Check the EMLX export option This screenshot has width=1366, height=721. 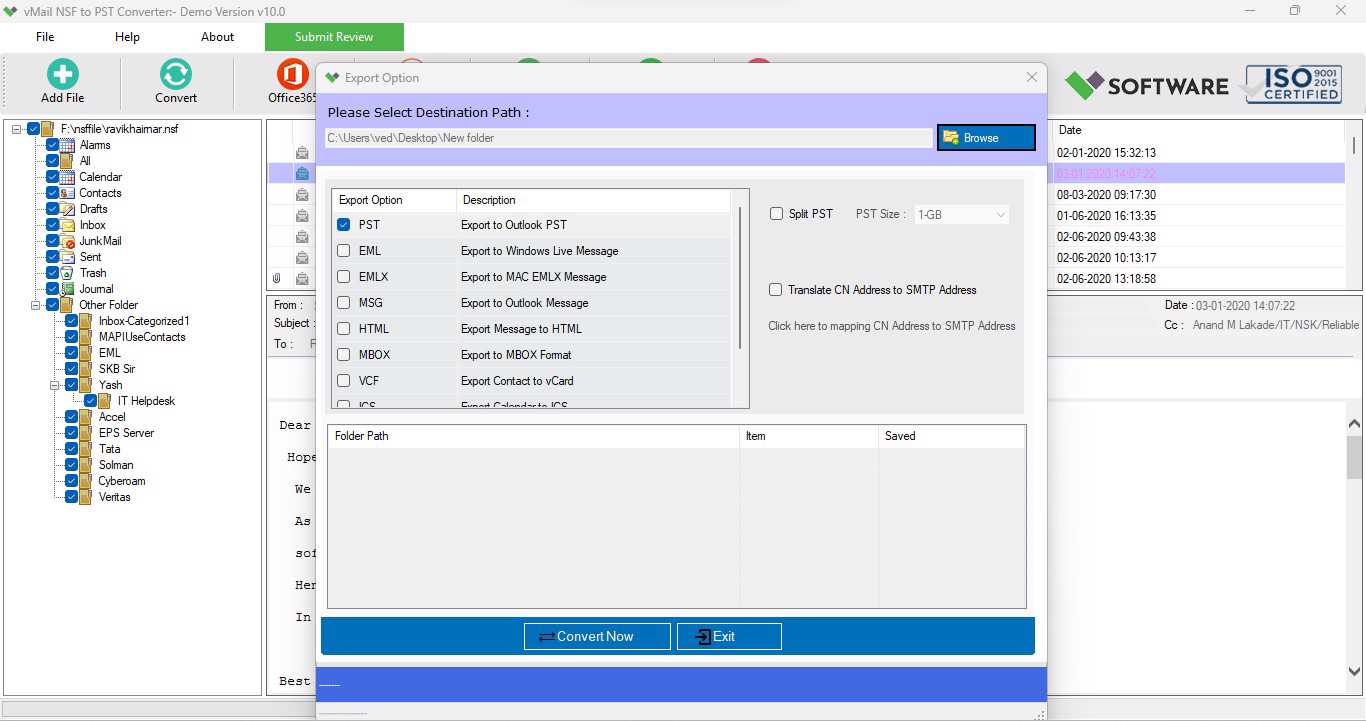point(344,277)
